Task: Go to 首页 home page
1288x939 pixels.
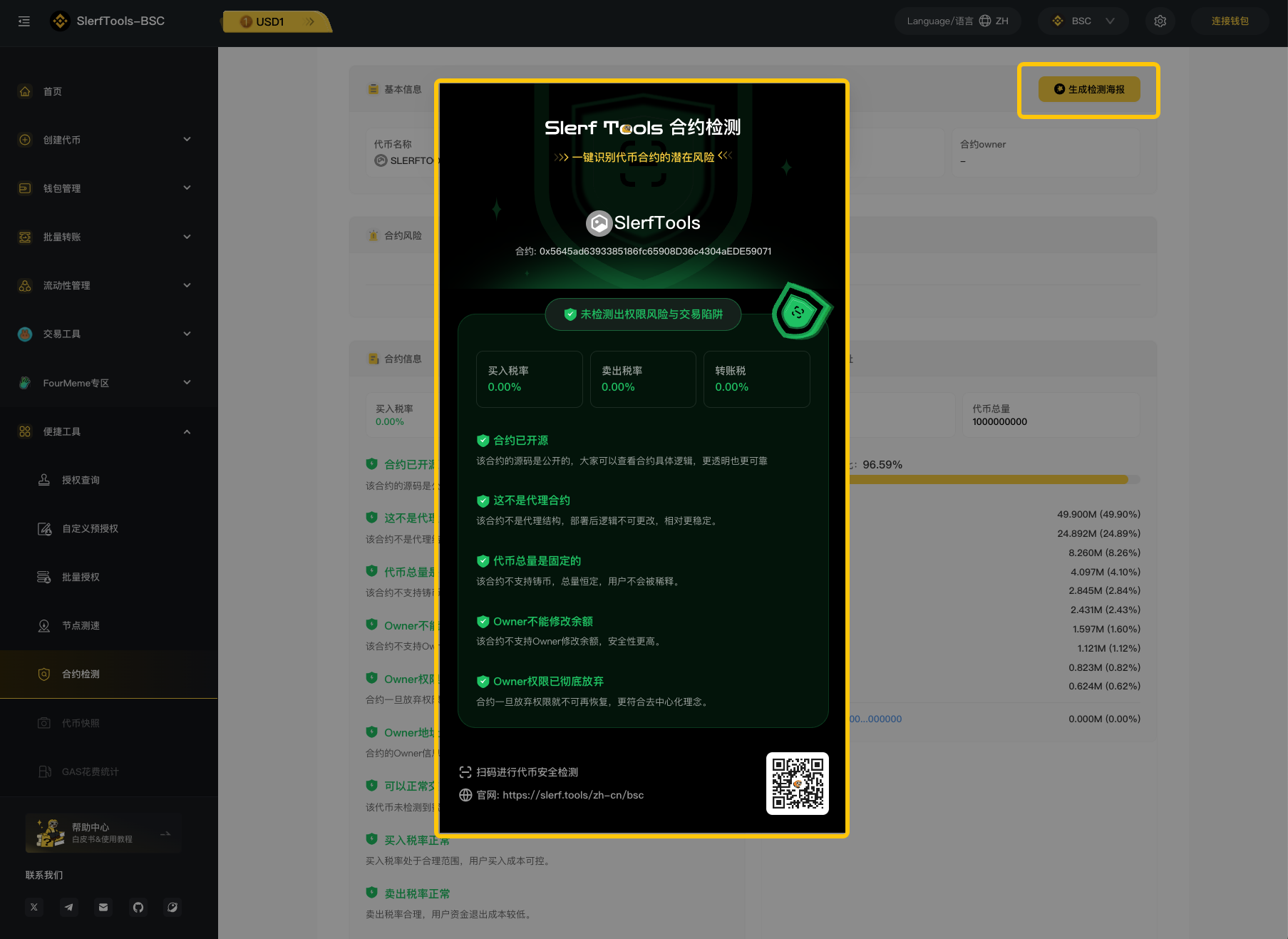Action: (x=53, y=91)
